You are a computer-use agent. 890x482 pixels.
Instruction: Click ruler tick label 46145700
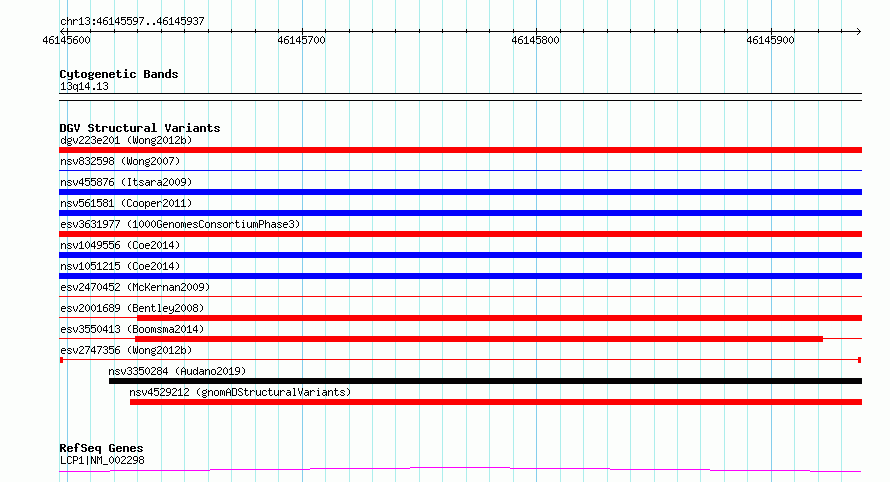[301, 40]
